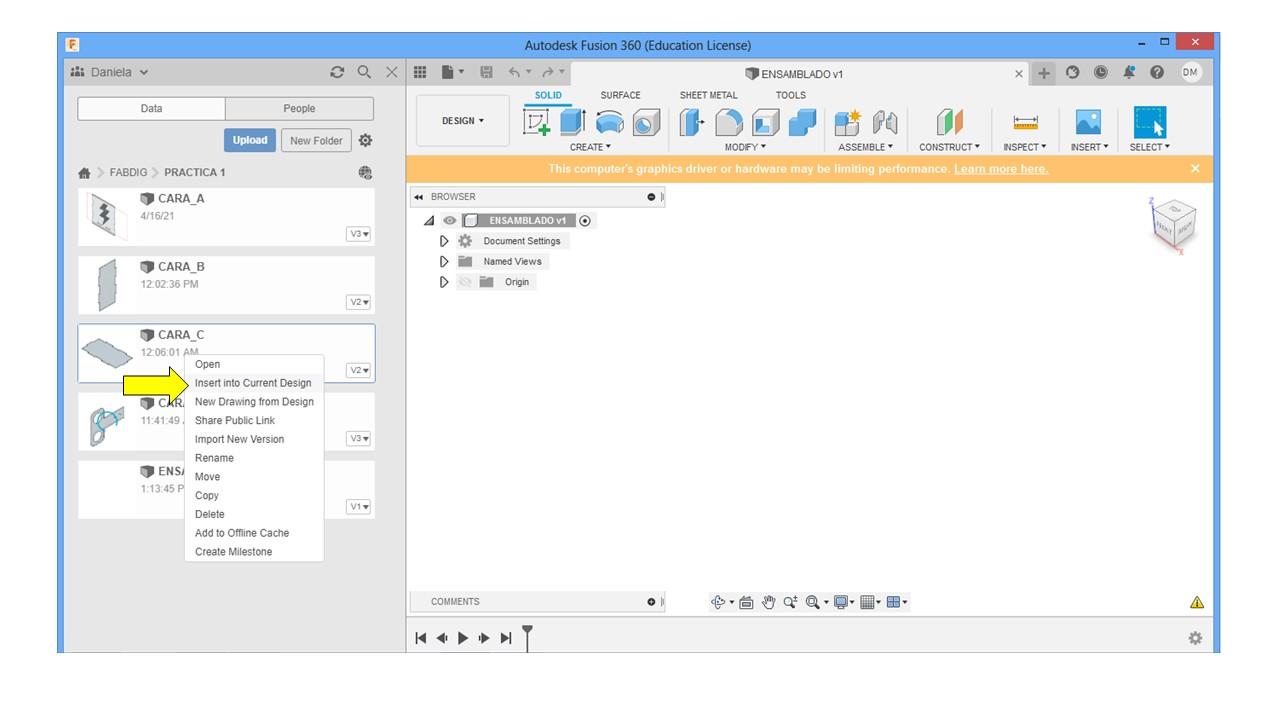The width and height of the screenshot is (1280, 720).
Task: Open the Job Status clock icon
Action: tap(1101, 72)
